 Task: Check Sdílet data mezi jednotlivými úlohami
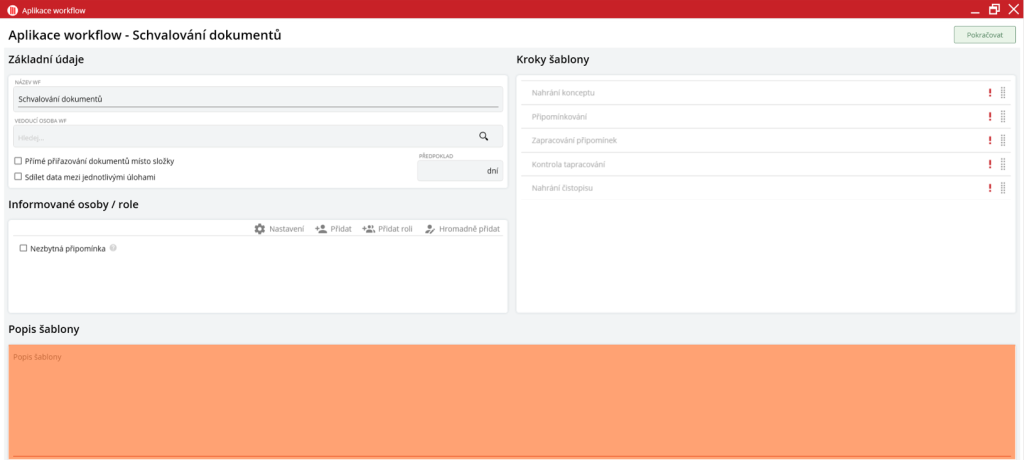18,177
